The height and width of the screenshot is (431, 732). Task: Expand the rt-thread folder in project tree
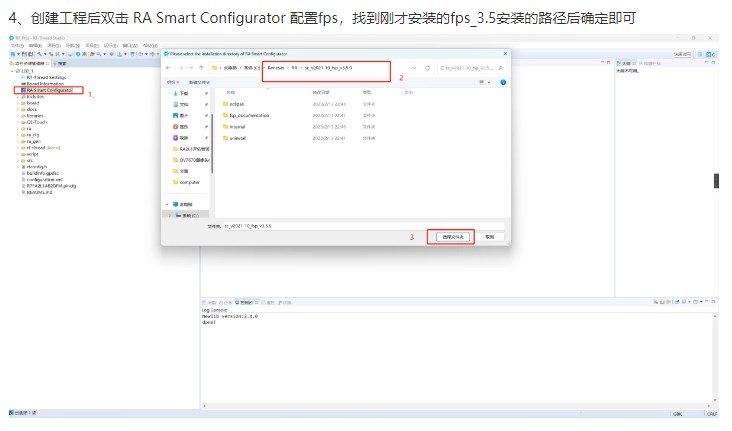(x=18, y=148)
